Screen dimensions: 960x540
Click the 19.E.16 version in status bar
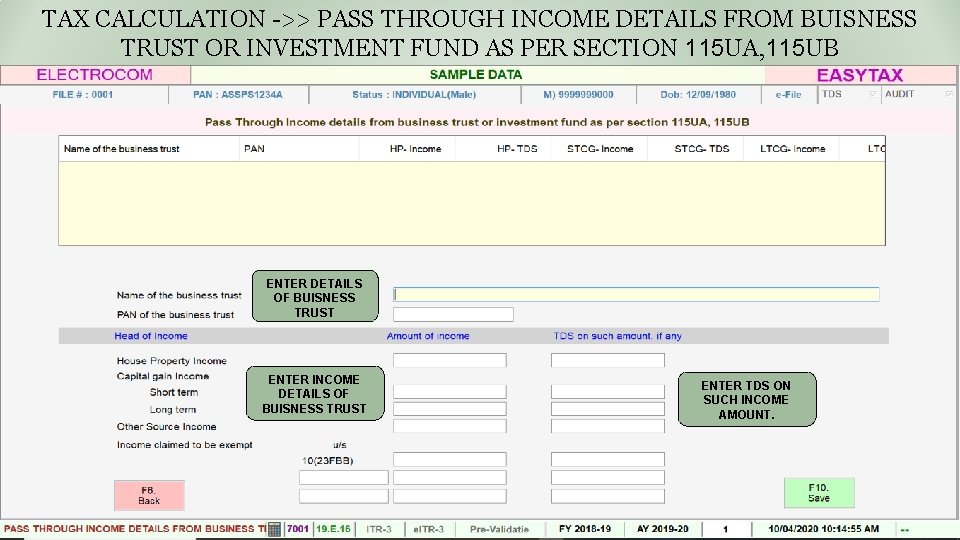(x=333, y=529)
